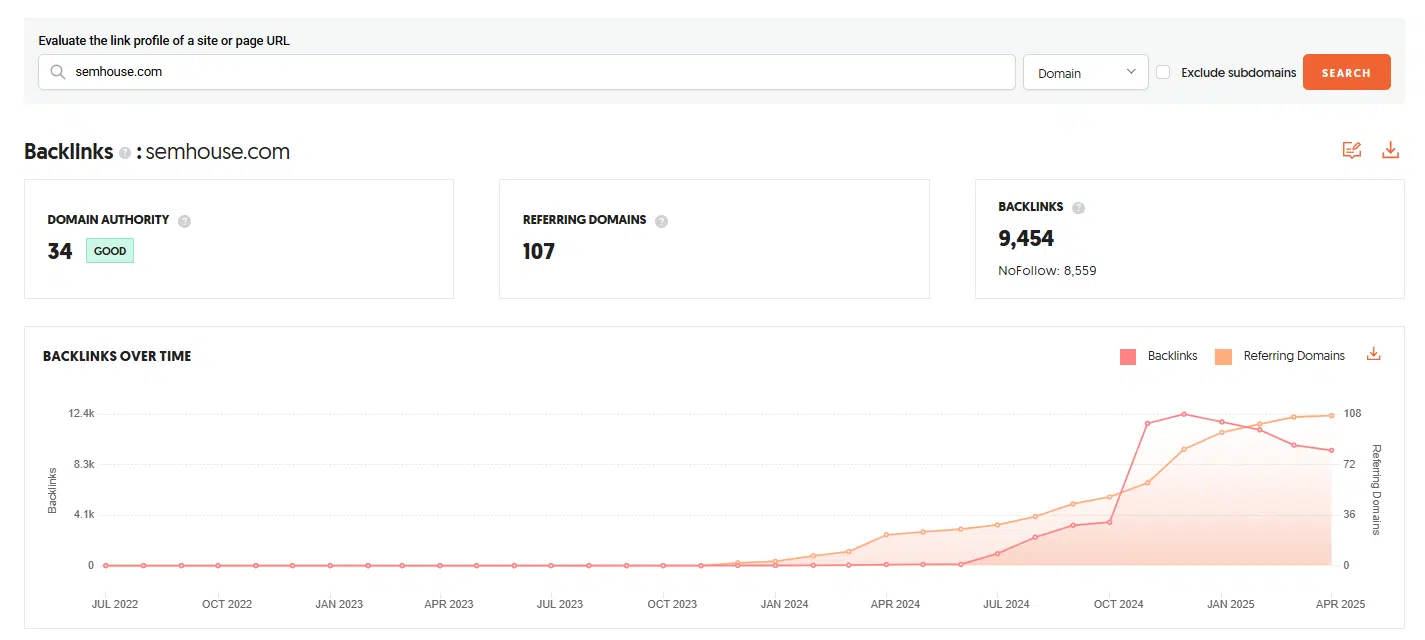This screenshot has height=640, width=1425.
Task: Click the APR 2025 axis label
Action: coord(1340,604)
